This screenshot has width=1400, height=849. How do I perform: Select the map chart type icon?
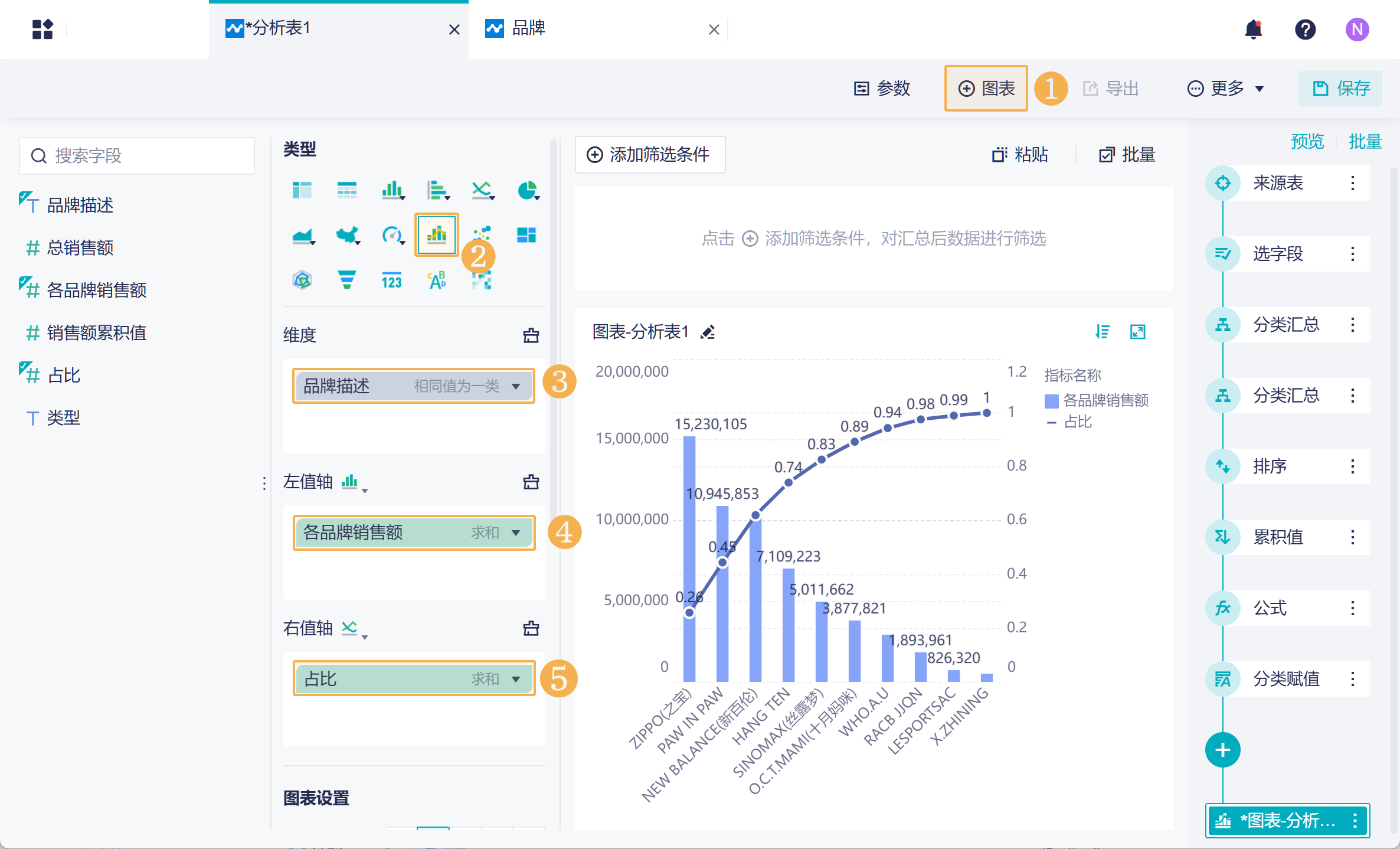pos(348,236)
